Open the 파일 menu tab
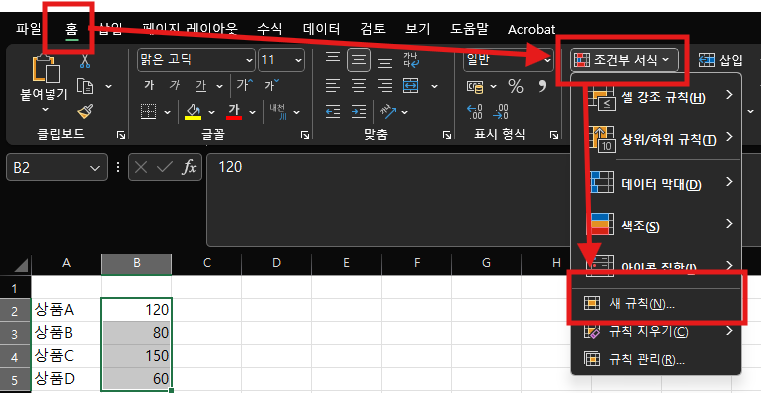 click(29, 30)
